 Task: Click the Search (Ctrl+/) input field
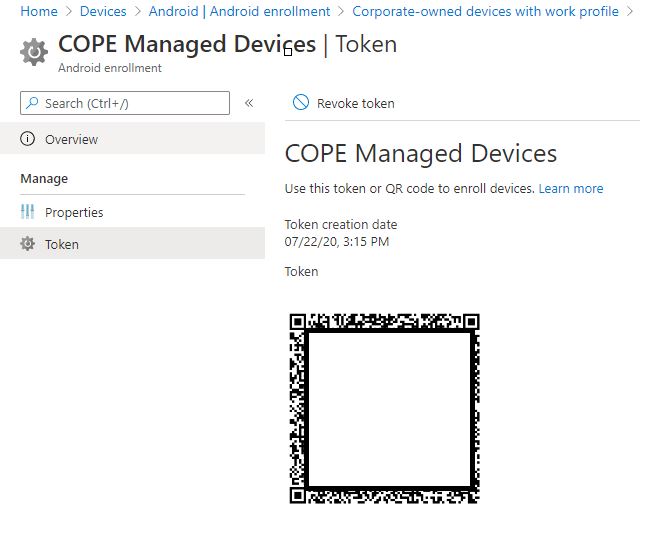(x=125, y=103)
